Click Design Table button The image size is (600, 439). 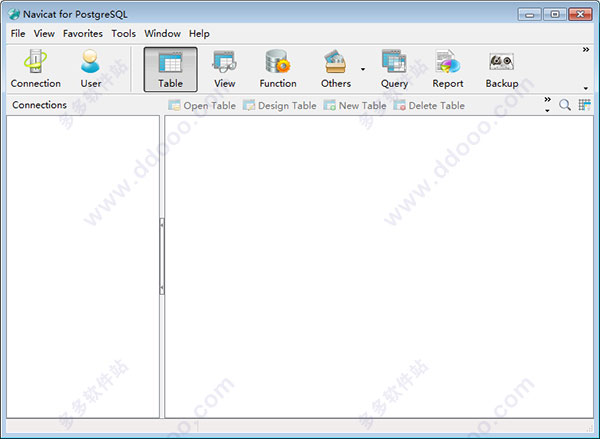pos(280,105)
